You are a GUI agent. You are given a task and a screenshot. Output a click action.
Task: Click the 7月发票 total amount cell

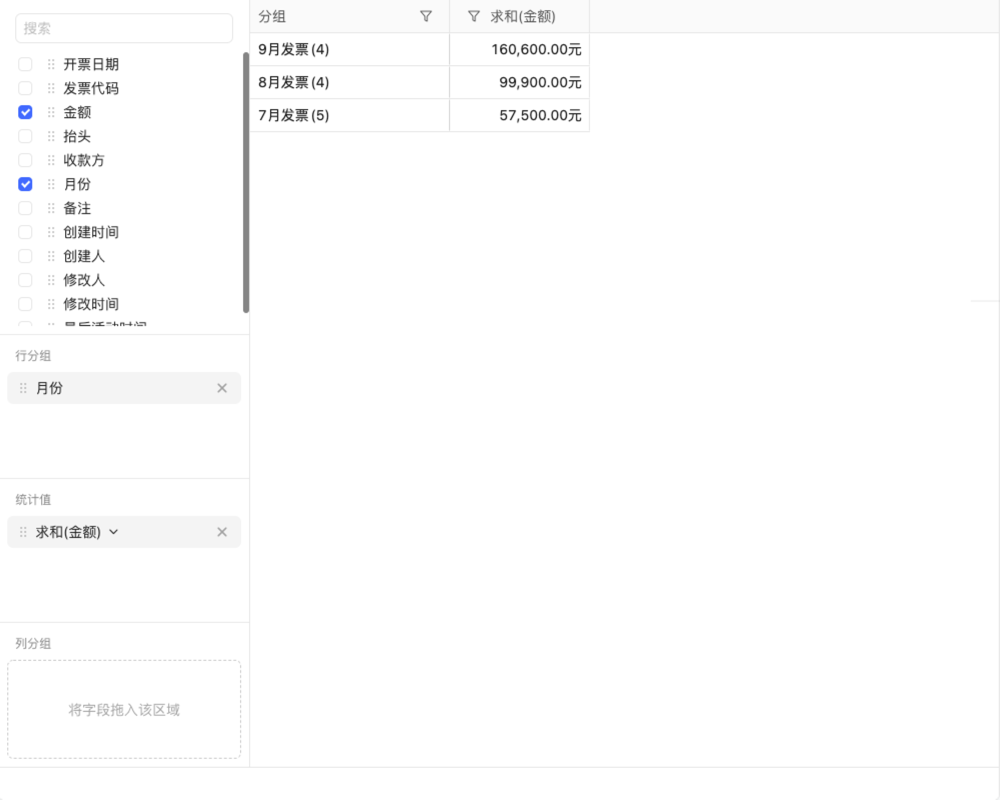(x=519, y=115)
